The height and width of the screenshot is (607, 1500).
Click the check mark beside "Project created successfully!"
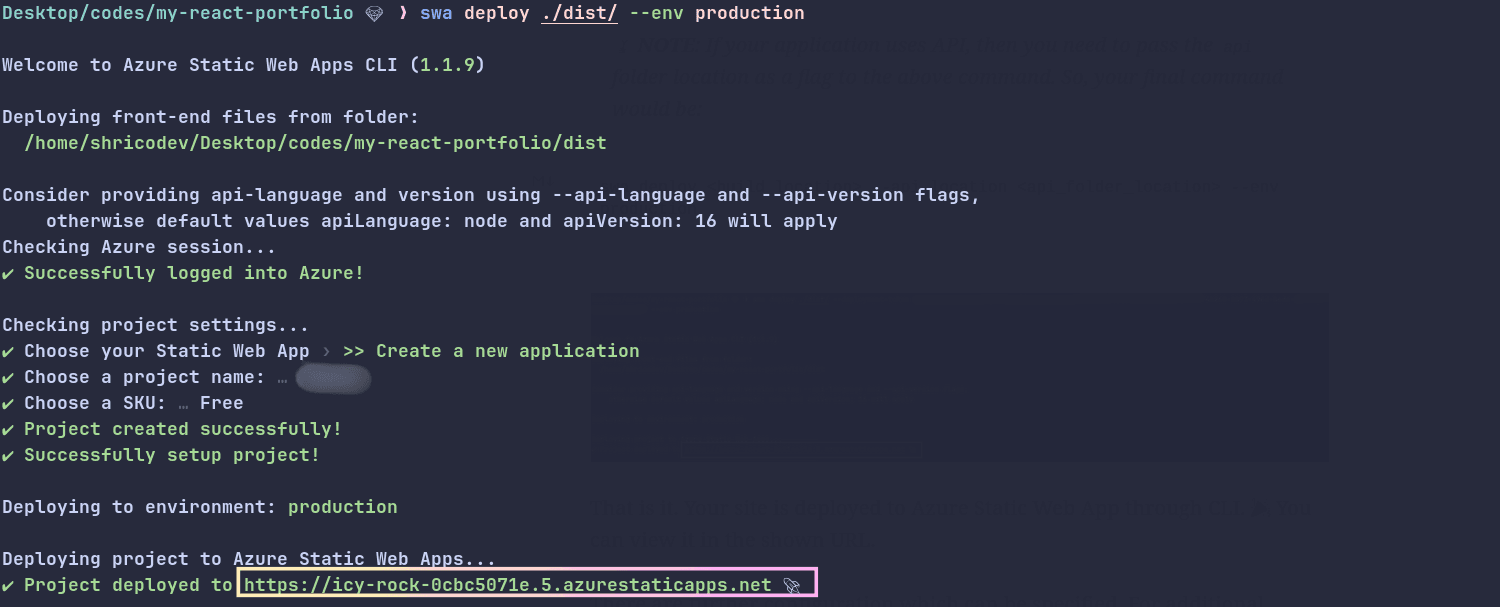pyautogui.click(x=8, y=429)
